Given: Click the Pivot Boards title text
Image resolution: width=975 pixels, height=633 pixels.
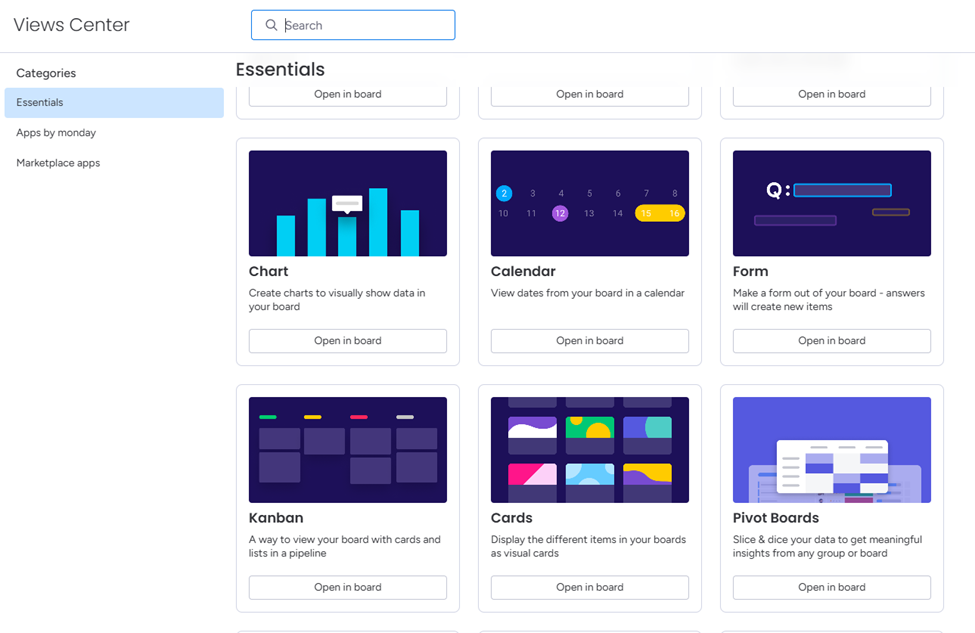Looking at the screenshot, I should (x=775, y=517).
